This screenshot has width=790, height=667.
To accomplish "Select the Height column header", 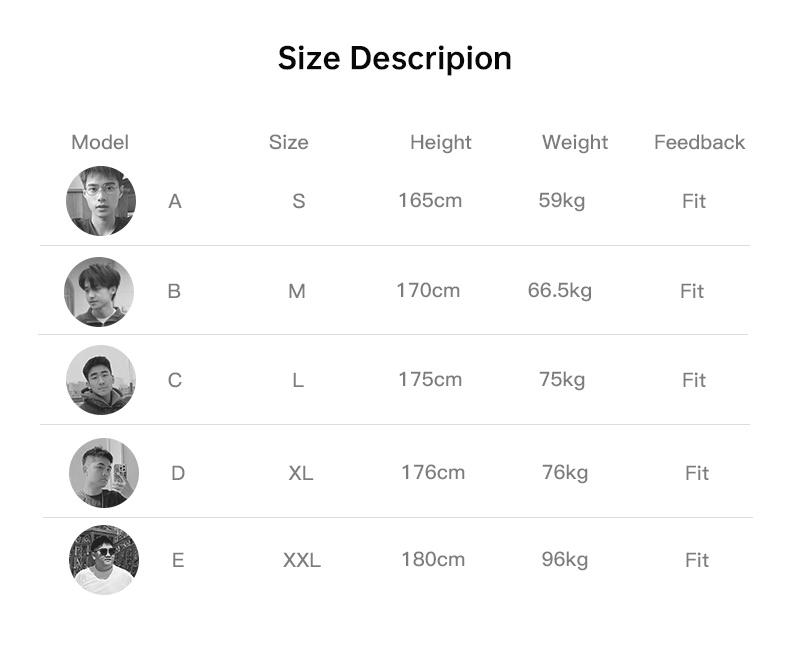I will point(440,142).
